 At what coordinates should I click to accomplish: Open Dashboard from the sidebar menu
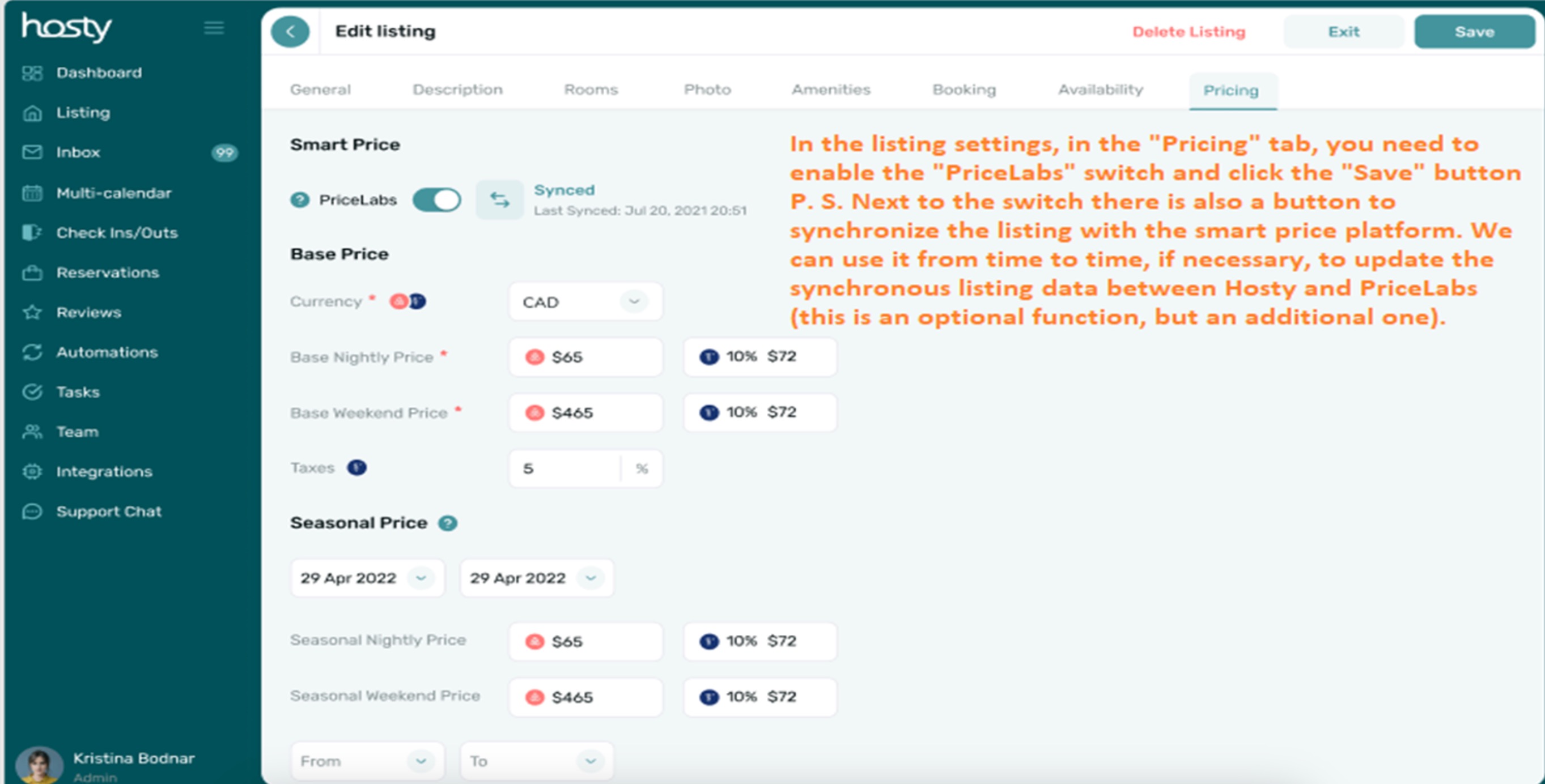click(x=100, y=73)
